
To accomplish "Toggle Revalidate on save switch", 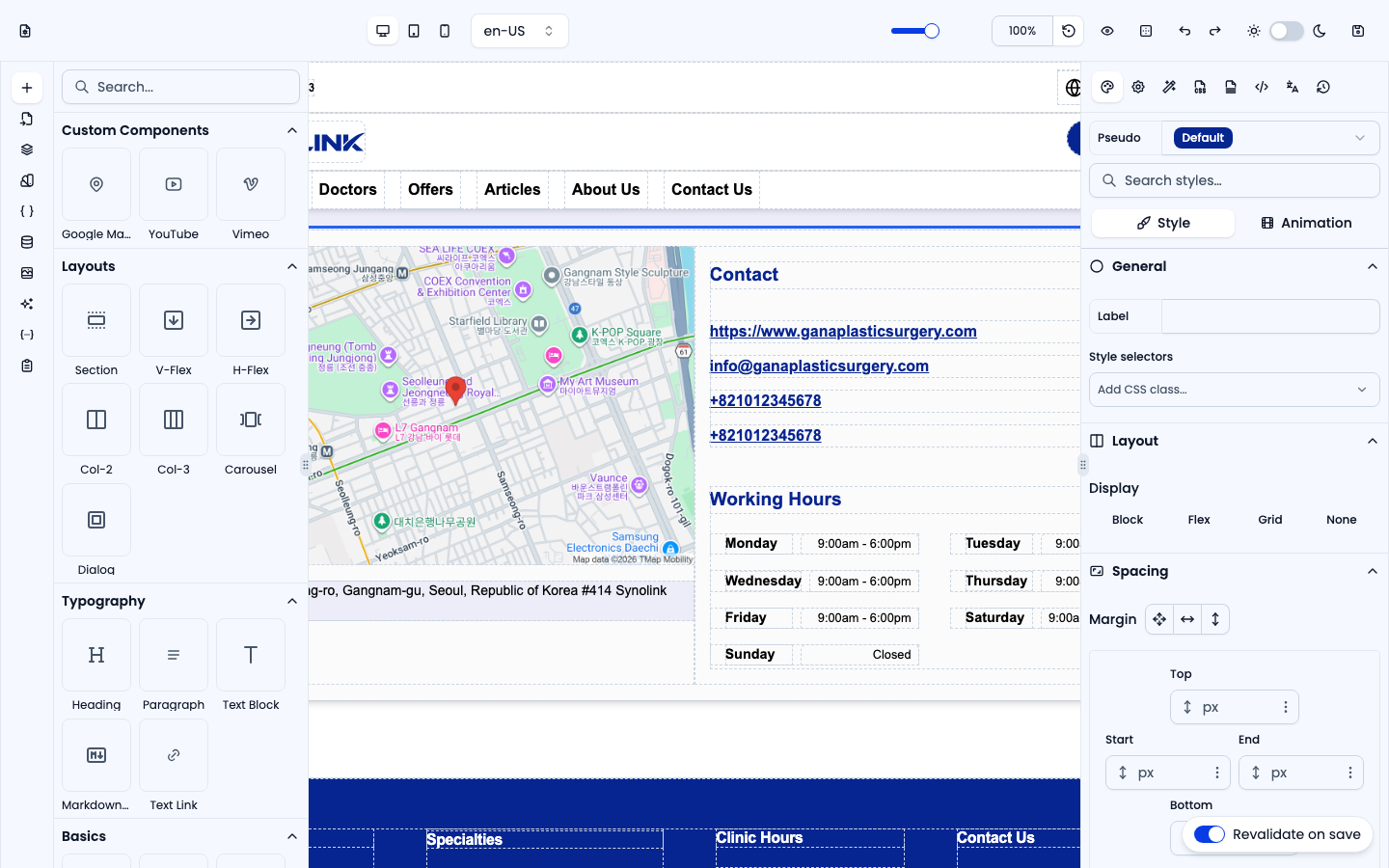I will (x=1210, y=834).
